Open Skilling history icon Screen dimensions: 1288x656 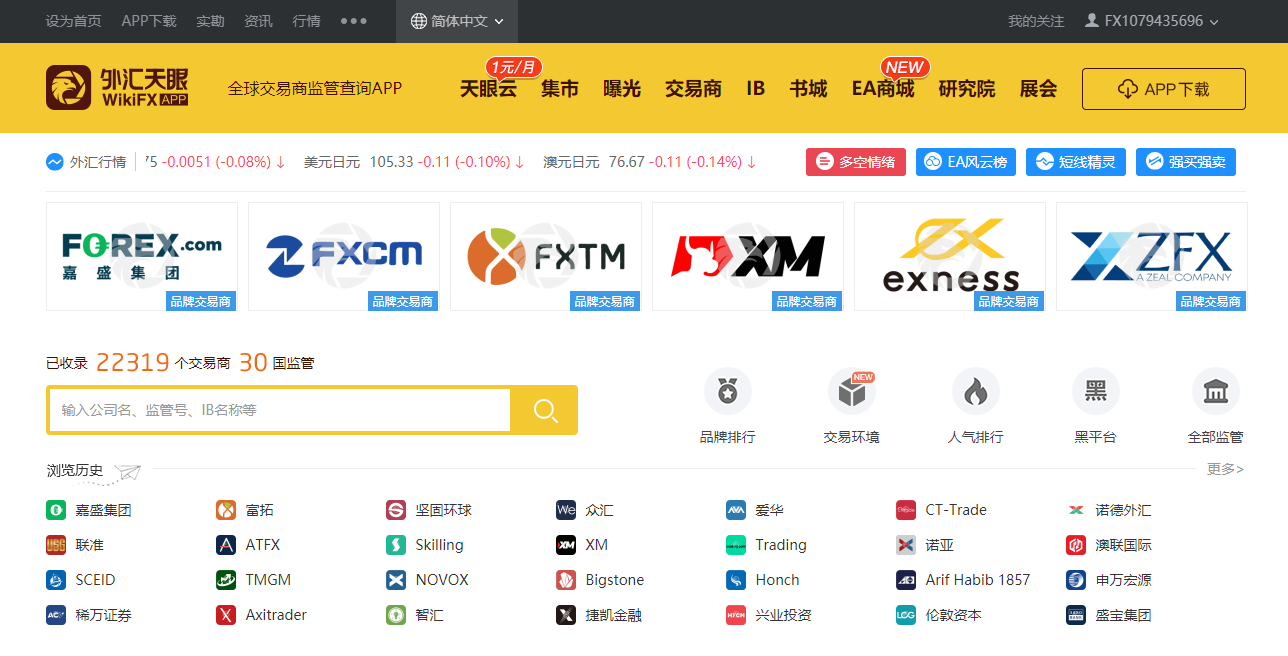(x=396, y=545)
